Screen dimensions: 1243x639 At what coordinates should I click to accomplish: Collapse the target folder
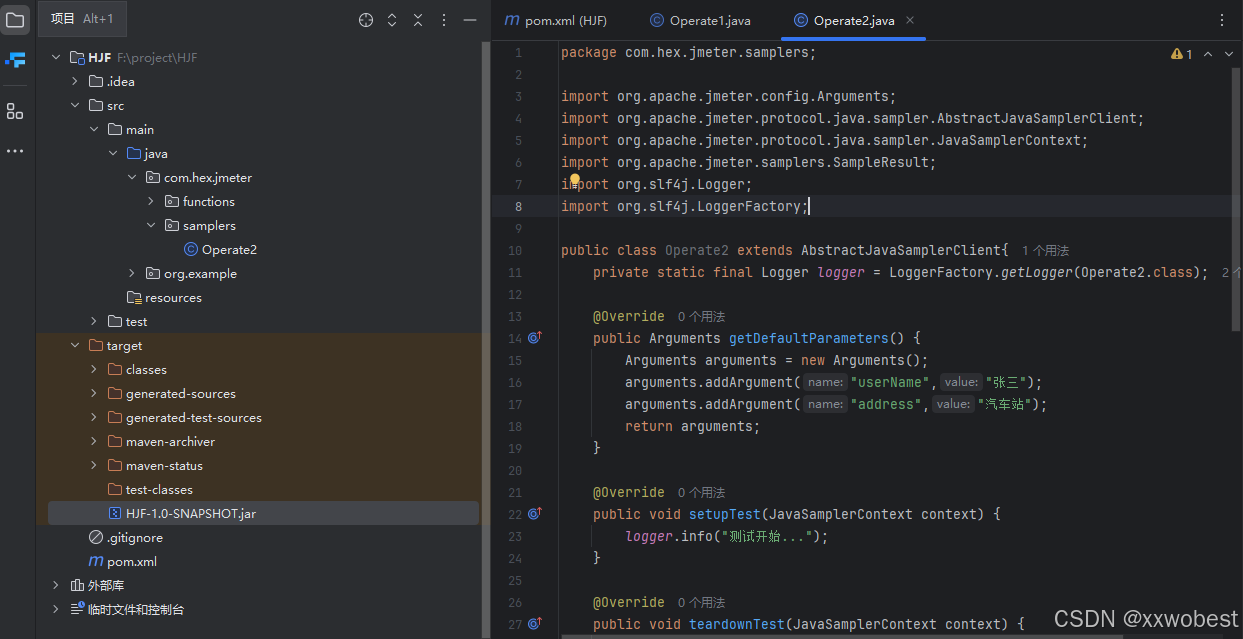pos(75,345)
